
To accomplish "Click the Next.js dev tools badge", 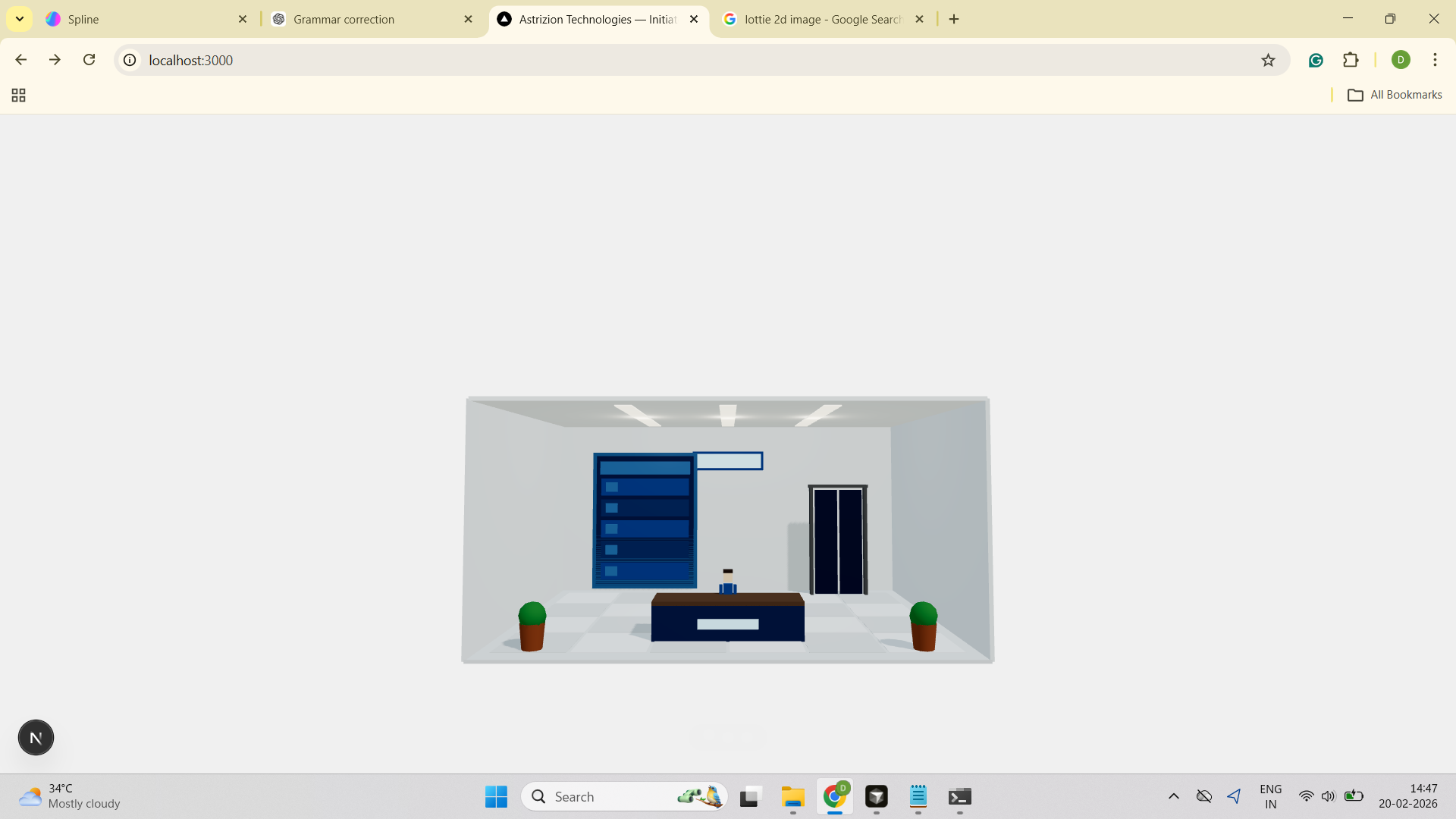I will coord(36,737).
